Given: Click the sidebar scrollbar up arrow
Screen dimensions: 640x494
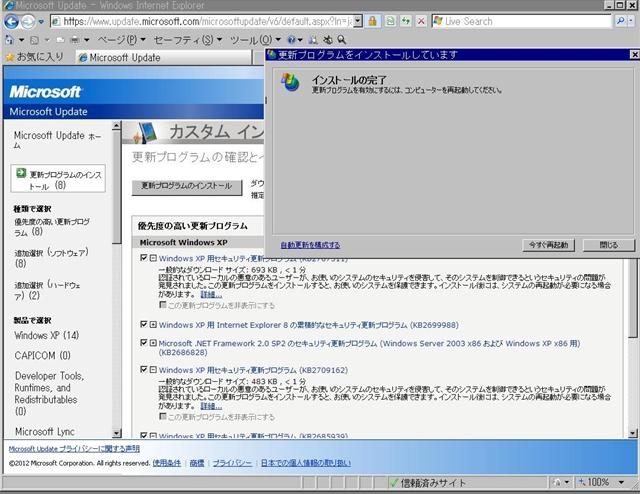Looking at the screenshot, I should (x=117, y=125).
